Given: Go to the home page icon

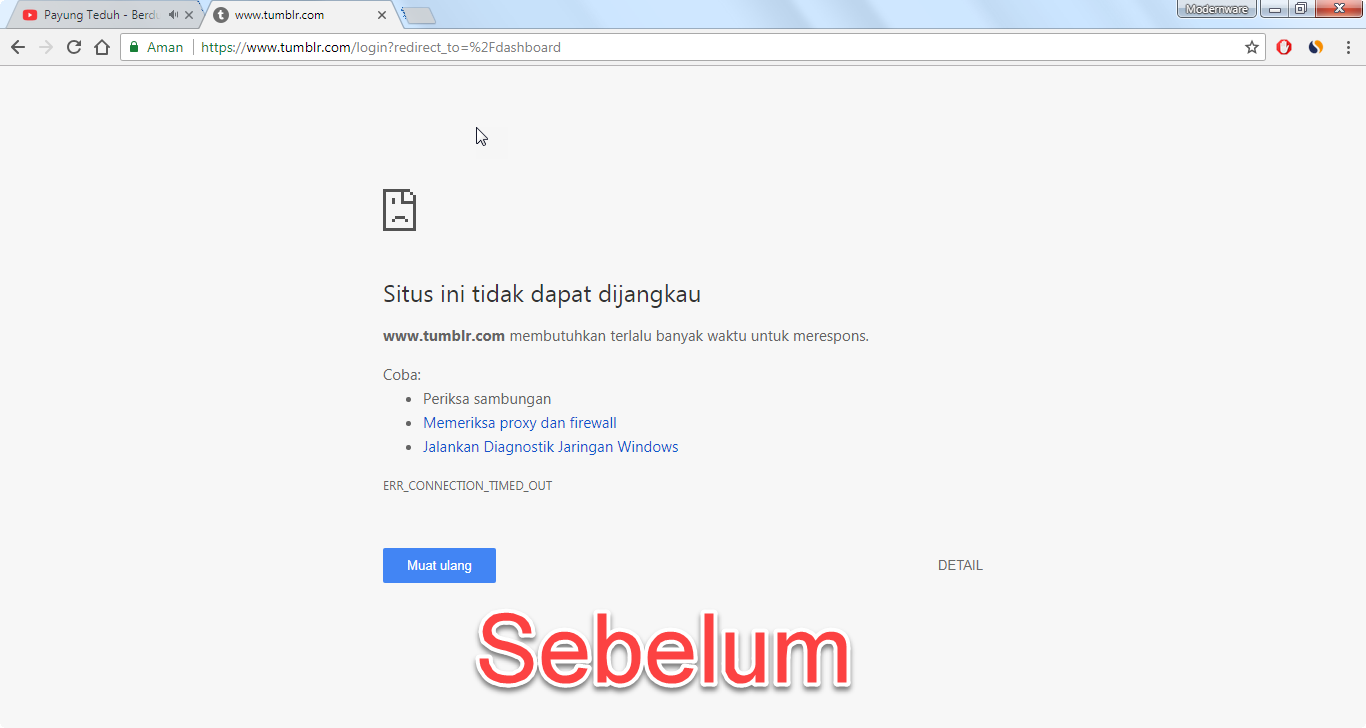Looking at the screenshot, I should click(101, 47).
